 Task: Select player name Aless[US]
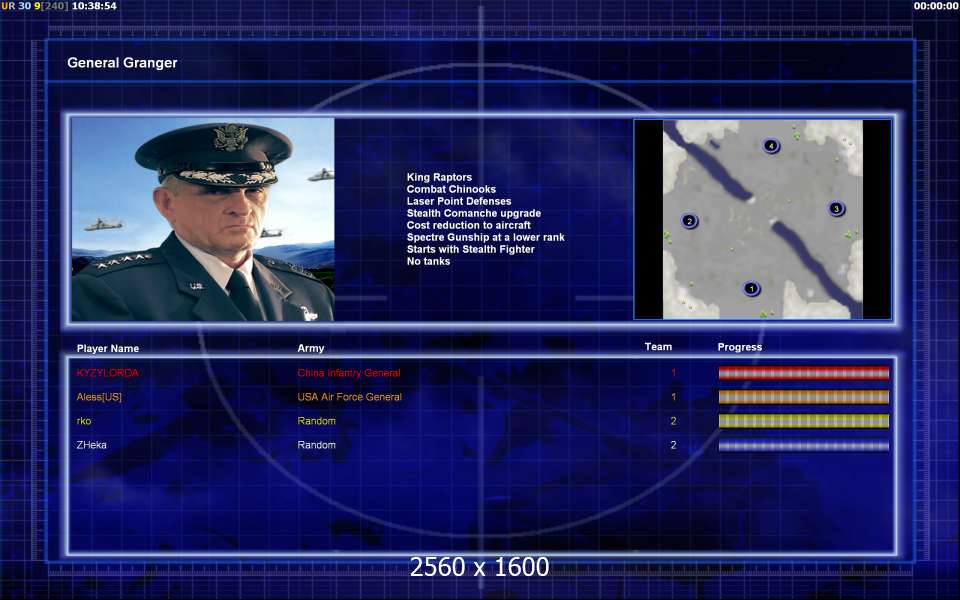click(x=99, y=397)
